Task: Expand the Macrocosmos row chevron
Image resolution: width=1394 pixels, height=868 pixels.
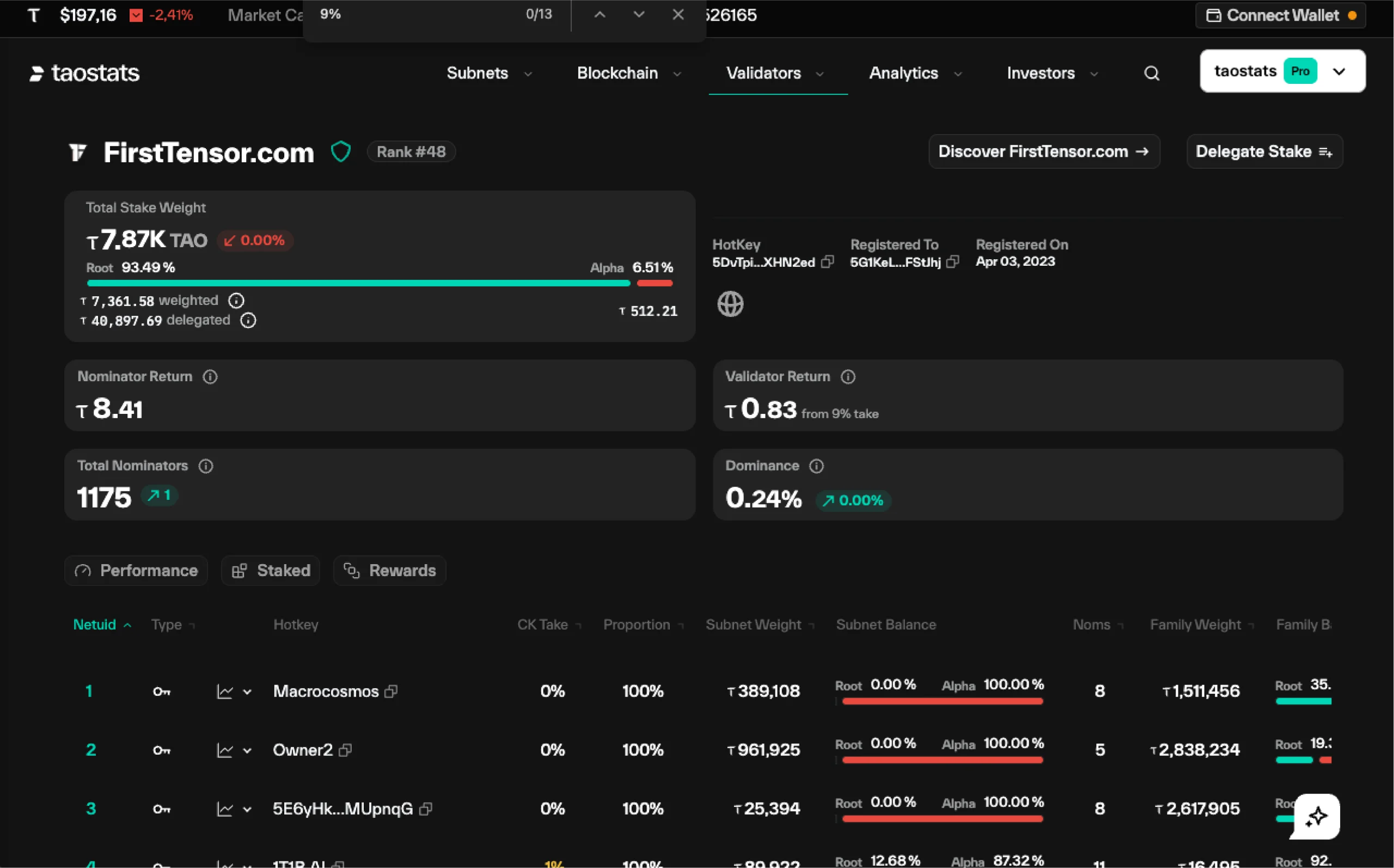Action: (x=247, y=692)
